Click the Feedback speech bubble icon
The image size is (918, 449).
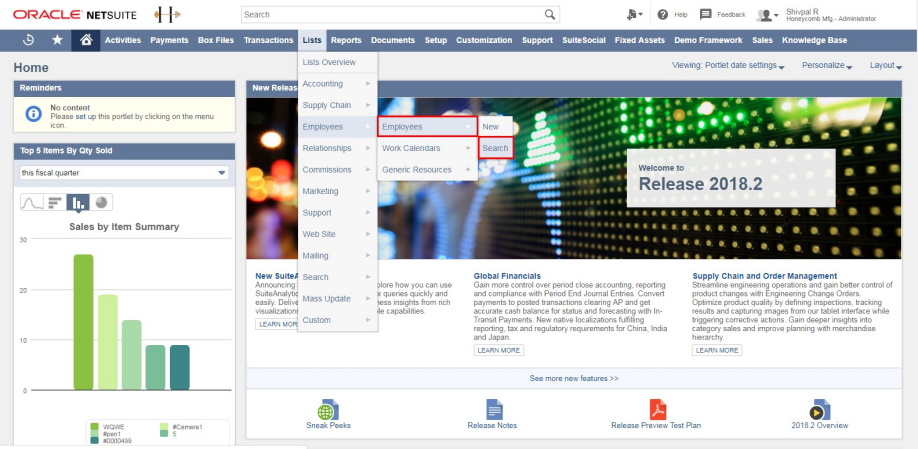pos(706,14)
